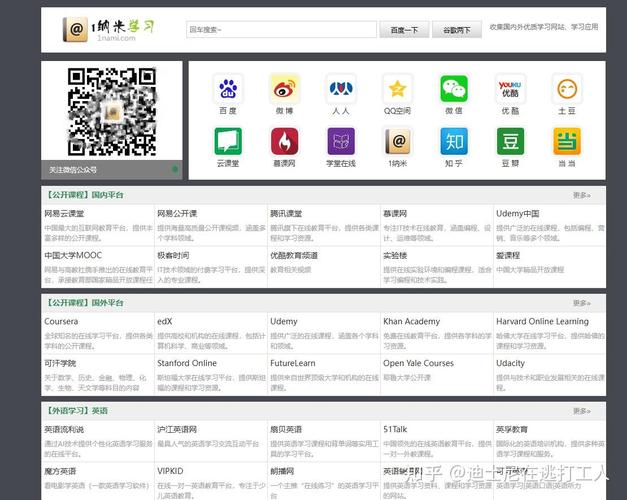Click the Dangdang 当 icon
This screenshot has height=500, width=627.
pyautogui.click(x=567, y=141)
